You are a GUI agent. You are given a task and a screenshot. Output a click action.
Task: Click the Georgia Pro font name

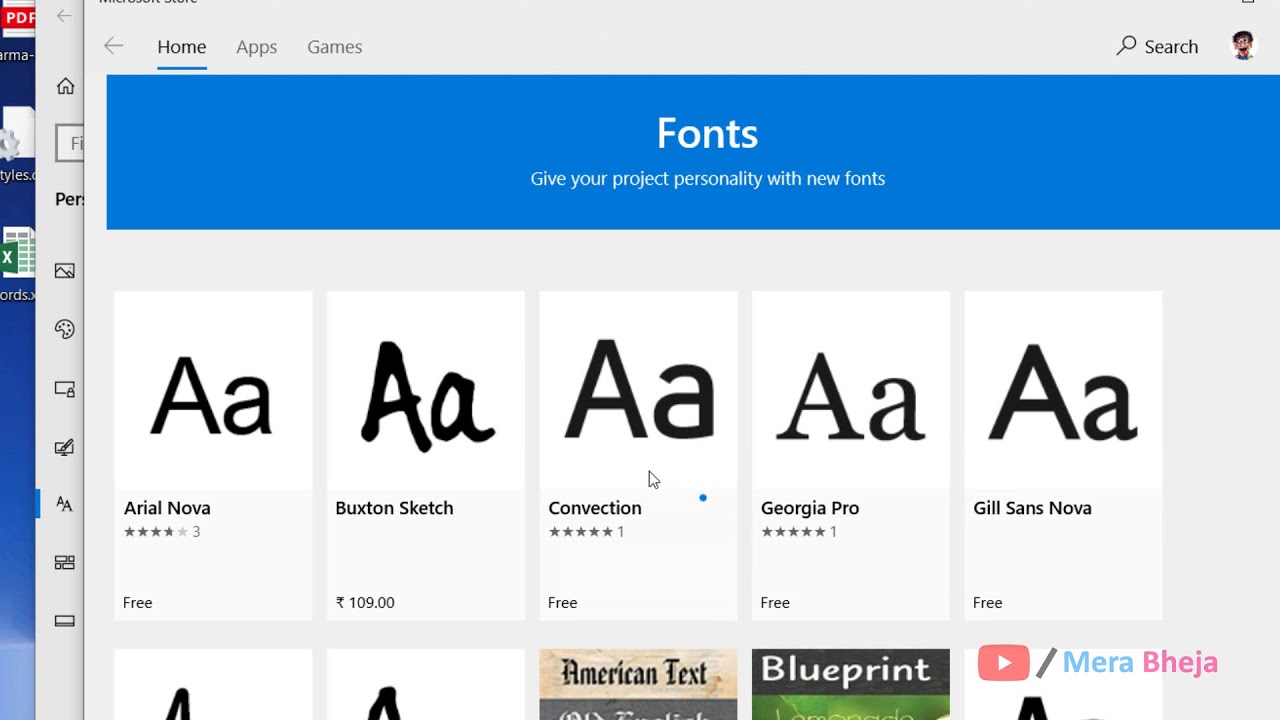coord(810,508)
